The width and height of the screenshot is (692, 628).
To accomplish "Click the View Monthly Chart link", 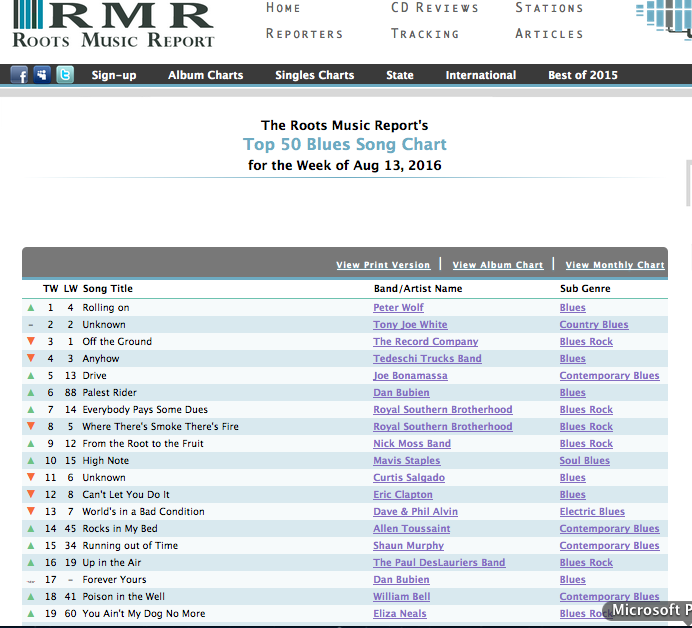I will [x=615, y=265].
